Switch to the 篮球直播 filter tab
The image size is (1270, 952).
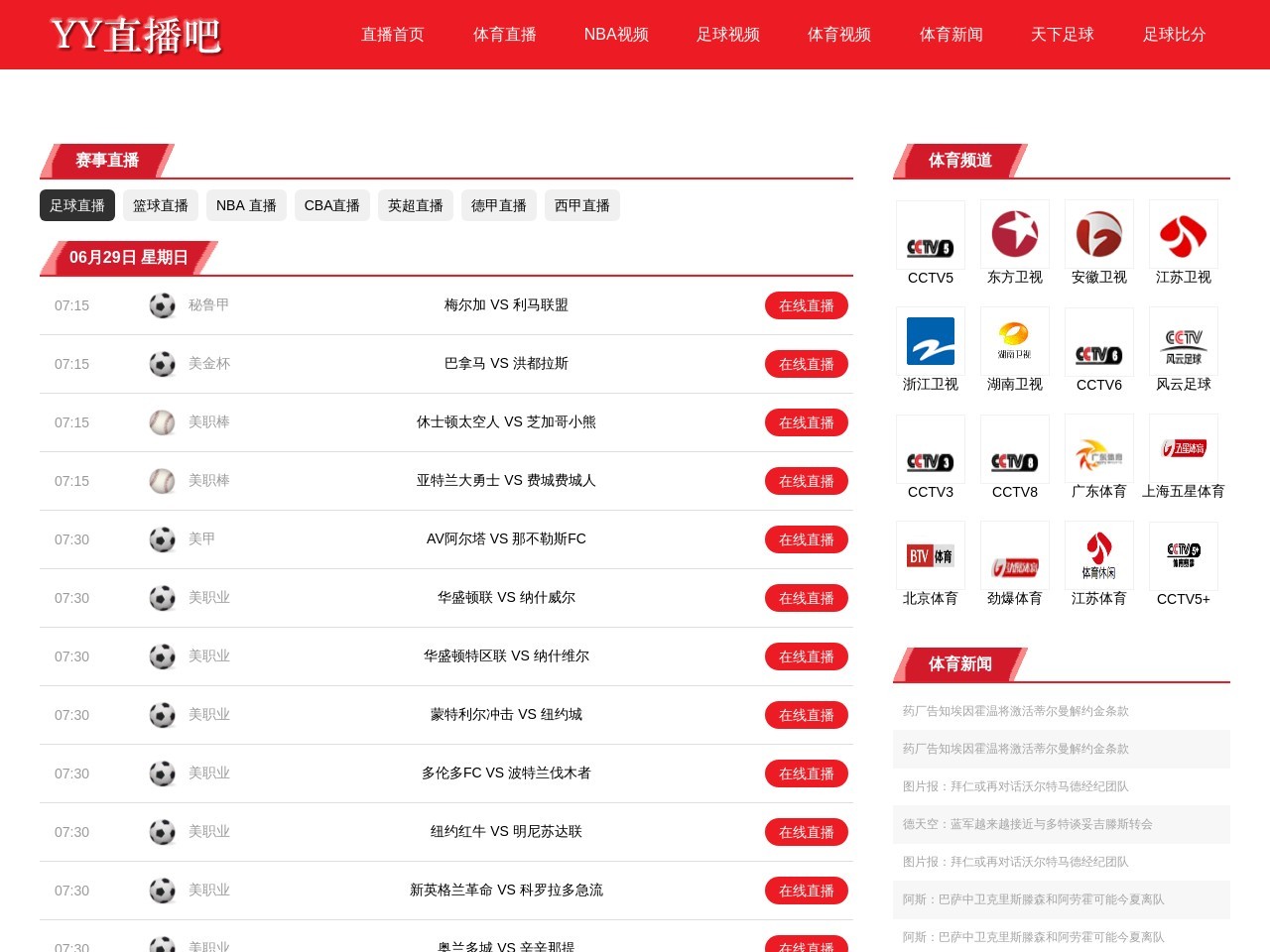161,205
